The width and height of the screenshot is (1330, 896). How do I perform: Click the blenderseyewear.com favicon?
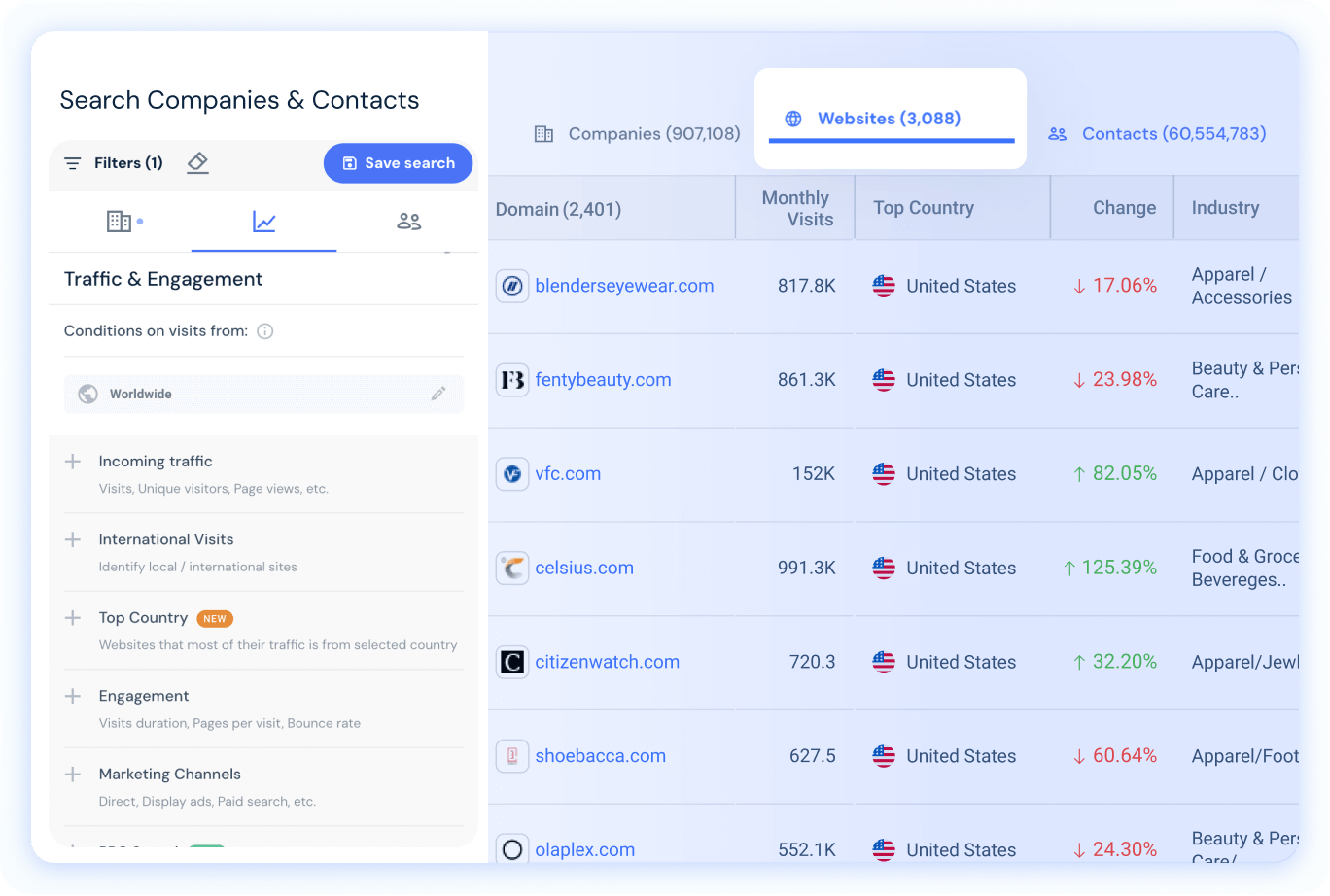click(512, 286)
